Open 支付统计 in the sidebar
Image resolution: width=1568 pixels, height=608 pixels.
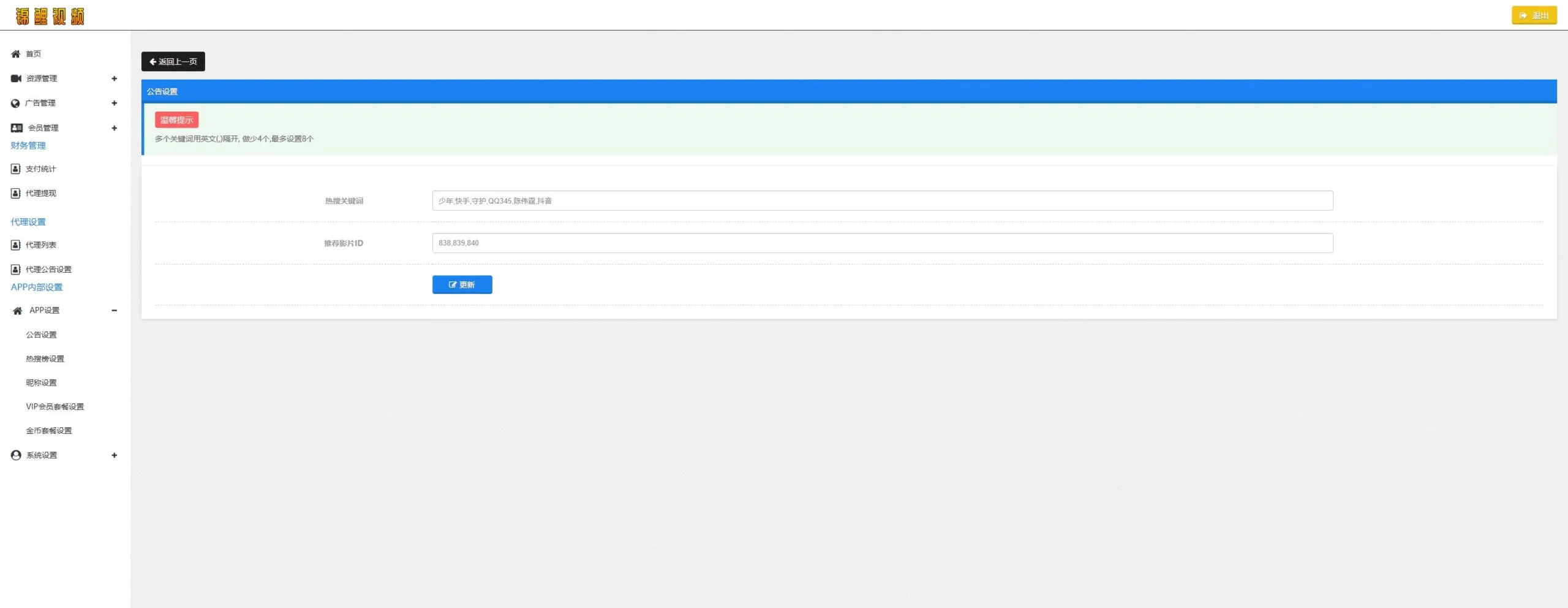click(41, 169)
